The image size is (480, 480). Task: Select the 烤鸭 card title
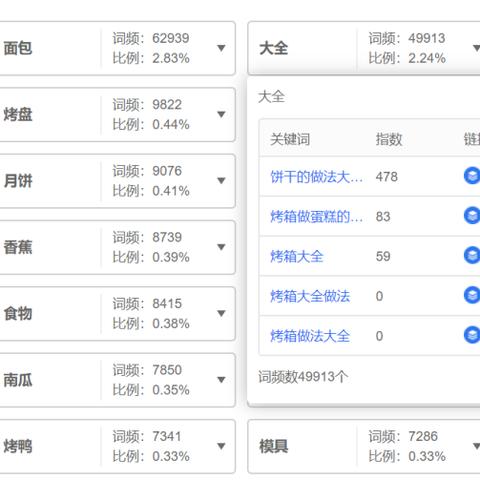coord(18,446)
